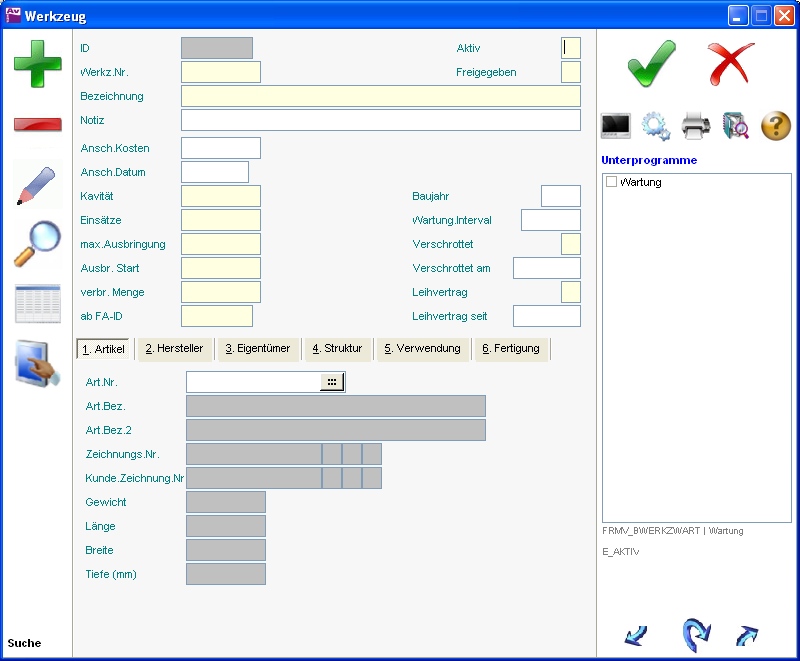
Task: Switch to the Struktur tab
Action: (337, 349)
